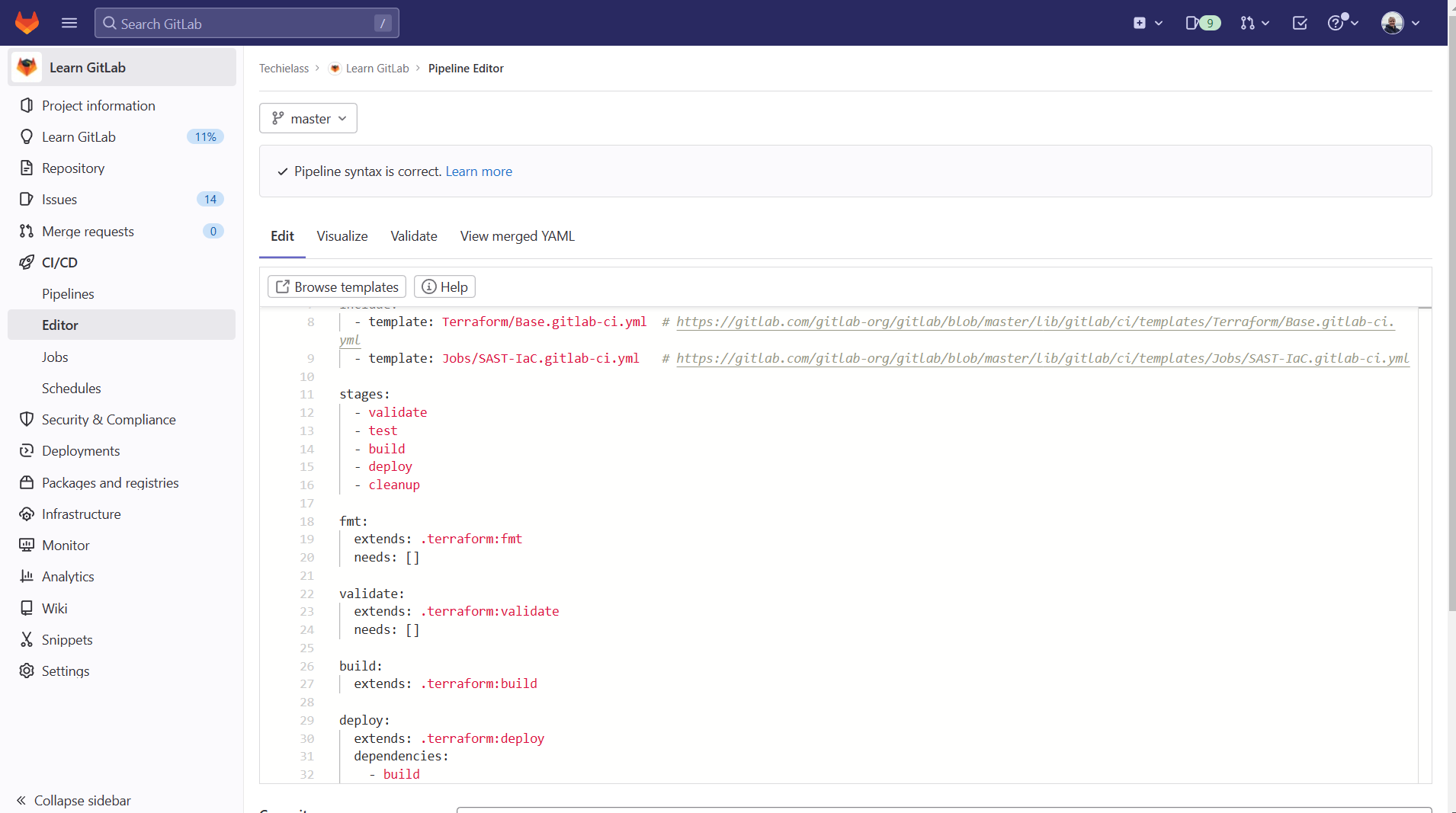The height and width of the screenshot is (813, 1456).
Task: Expand the Create new item menu
Action: click(x=1147, y=23)
